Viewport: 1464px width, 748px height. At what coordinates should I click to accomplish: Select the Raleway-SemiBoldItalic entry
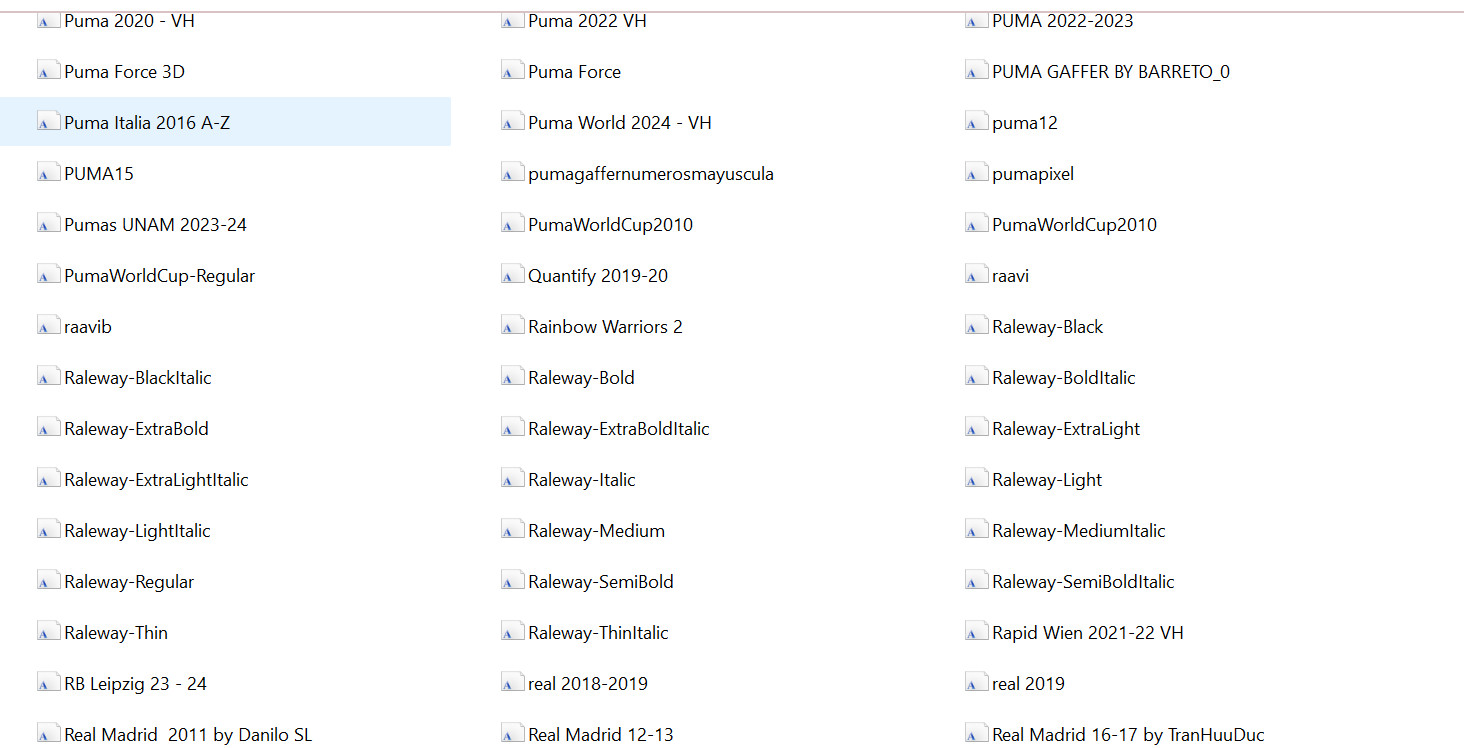click(1083, 581)
